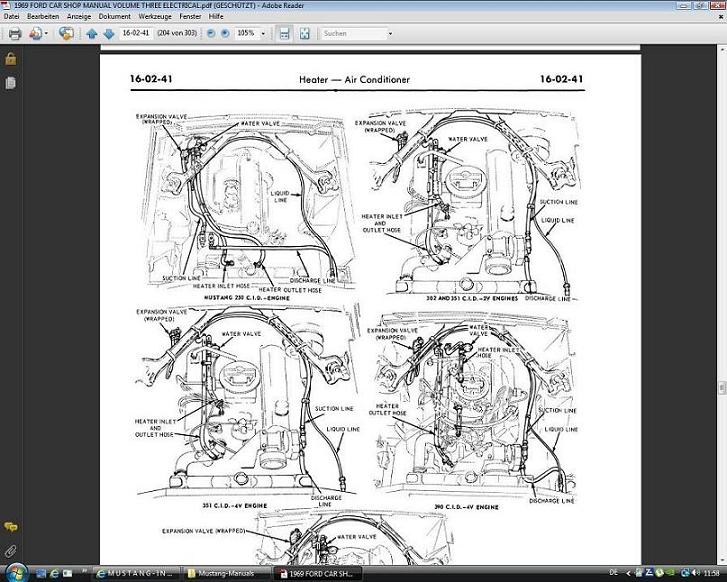Open the zoom level dropdown arrow

263,34
